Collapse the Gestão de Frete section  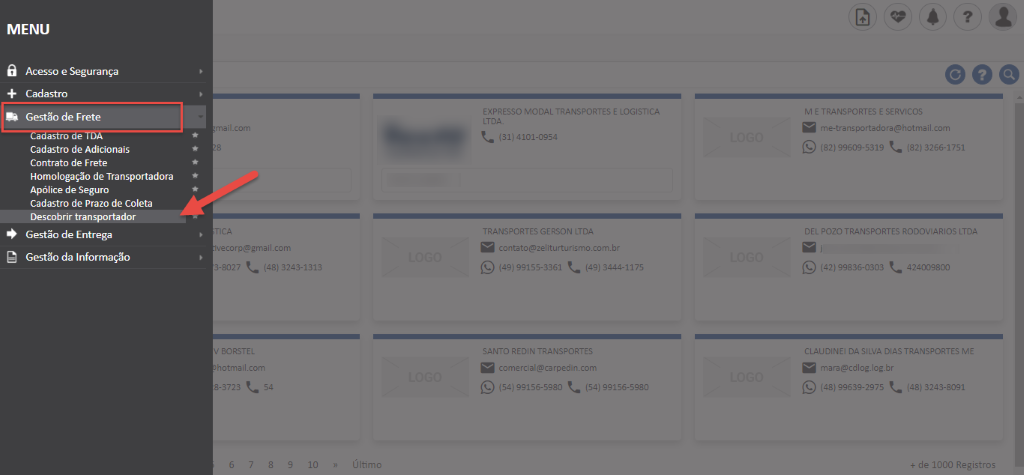pyautogui.click(x=91, y=117)
